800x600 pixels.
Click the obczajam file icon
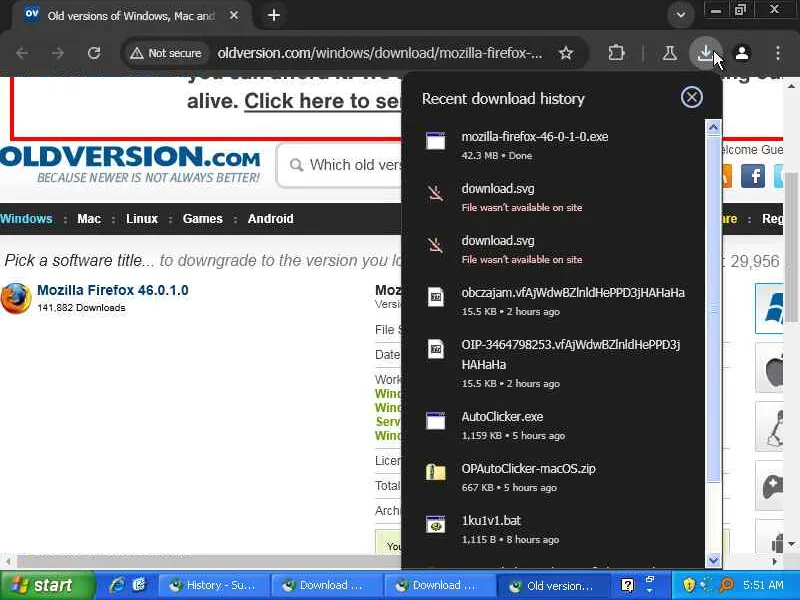click(x=436, y=297)
